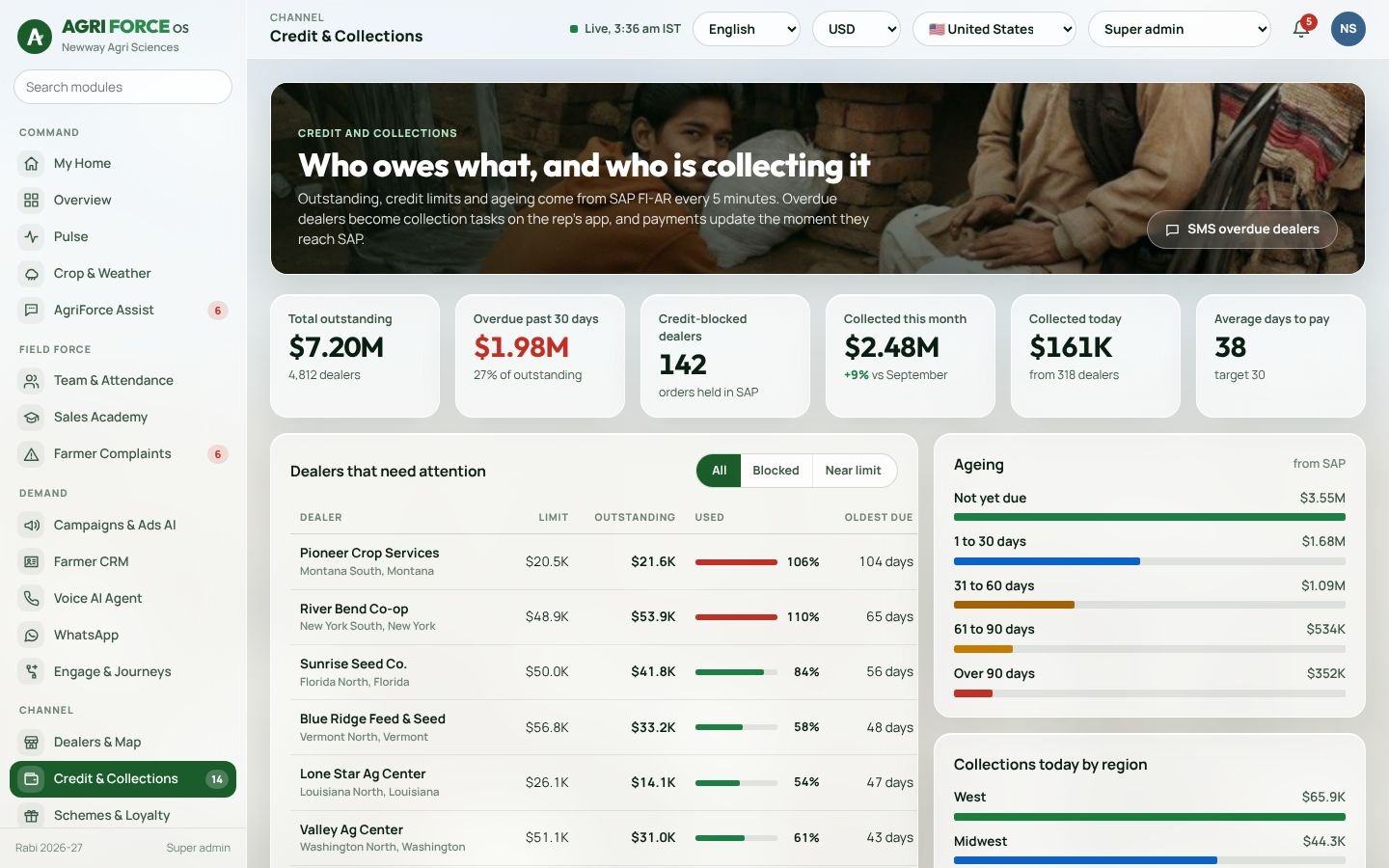Open the Campaigns & Ads AI megaphone icon
Image resolution: width=1389 pixels, height=868 pixels.
click(32, 526)
